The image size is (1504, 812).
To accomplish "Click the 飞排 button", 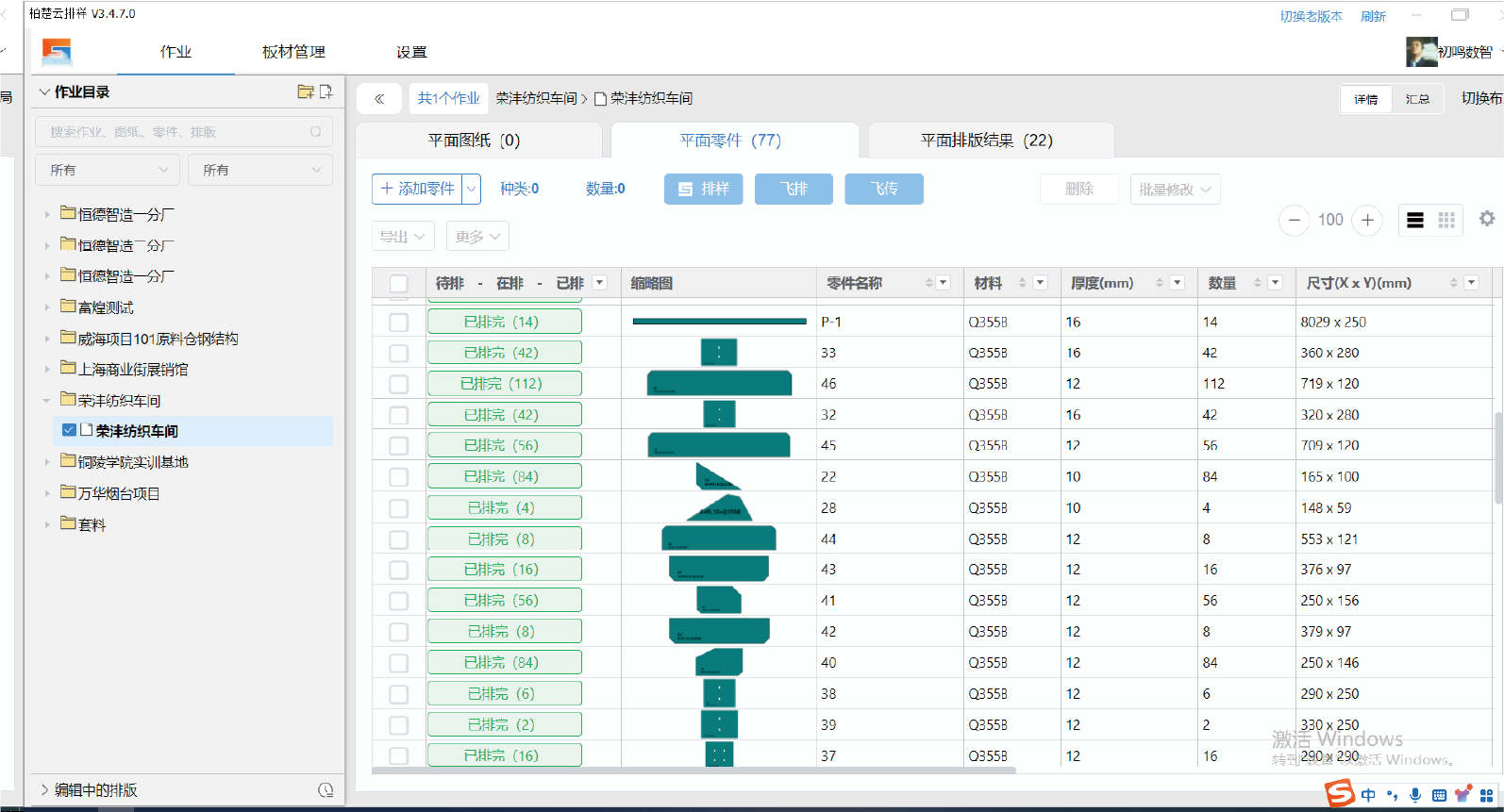I will click(794, 189).
